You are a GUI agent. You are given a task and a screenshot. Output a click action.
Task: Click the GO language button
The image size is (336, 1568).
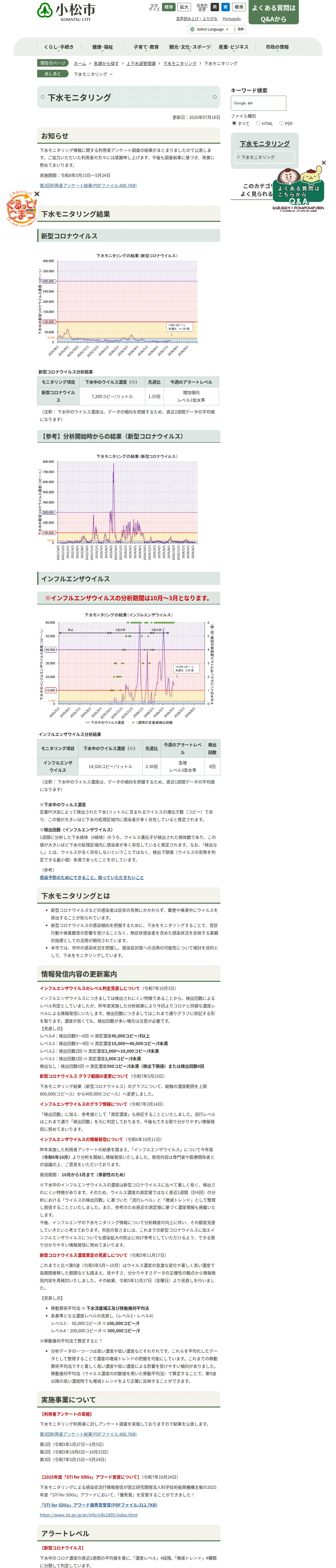coord(240,29)
